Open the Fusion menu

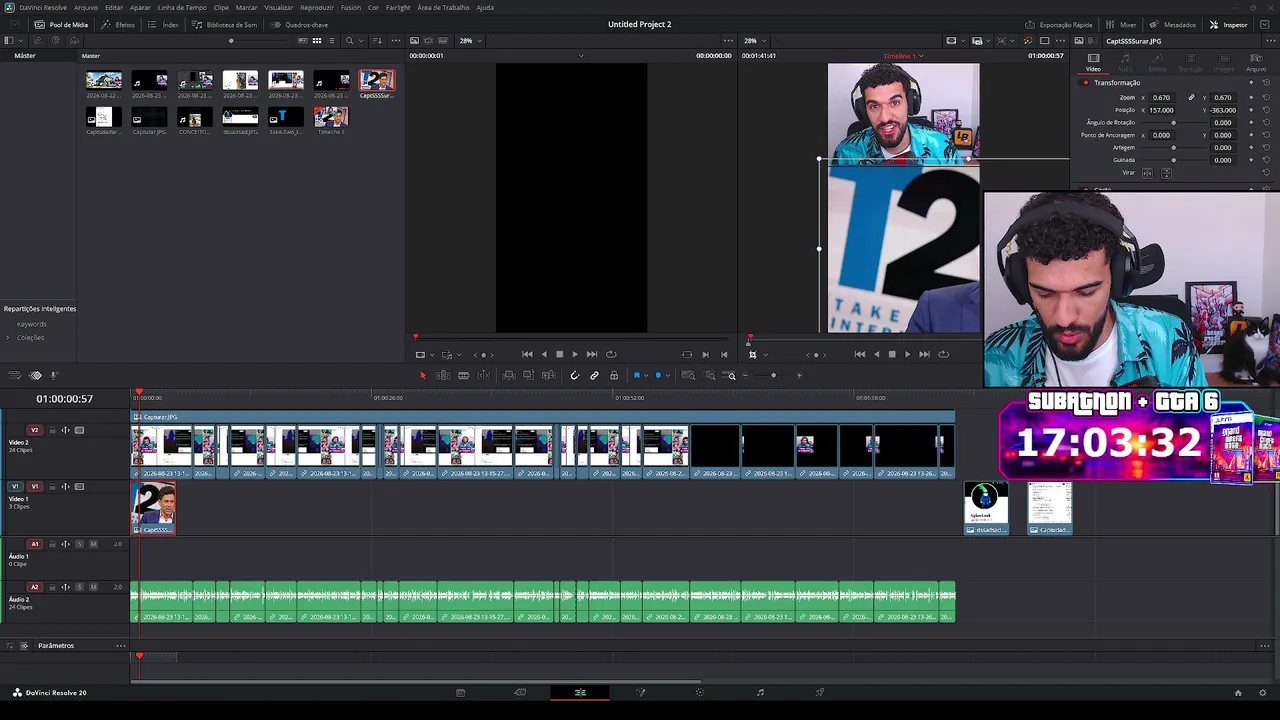click(x=350, y=7)
